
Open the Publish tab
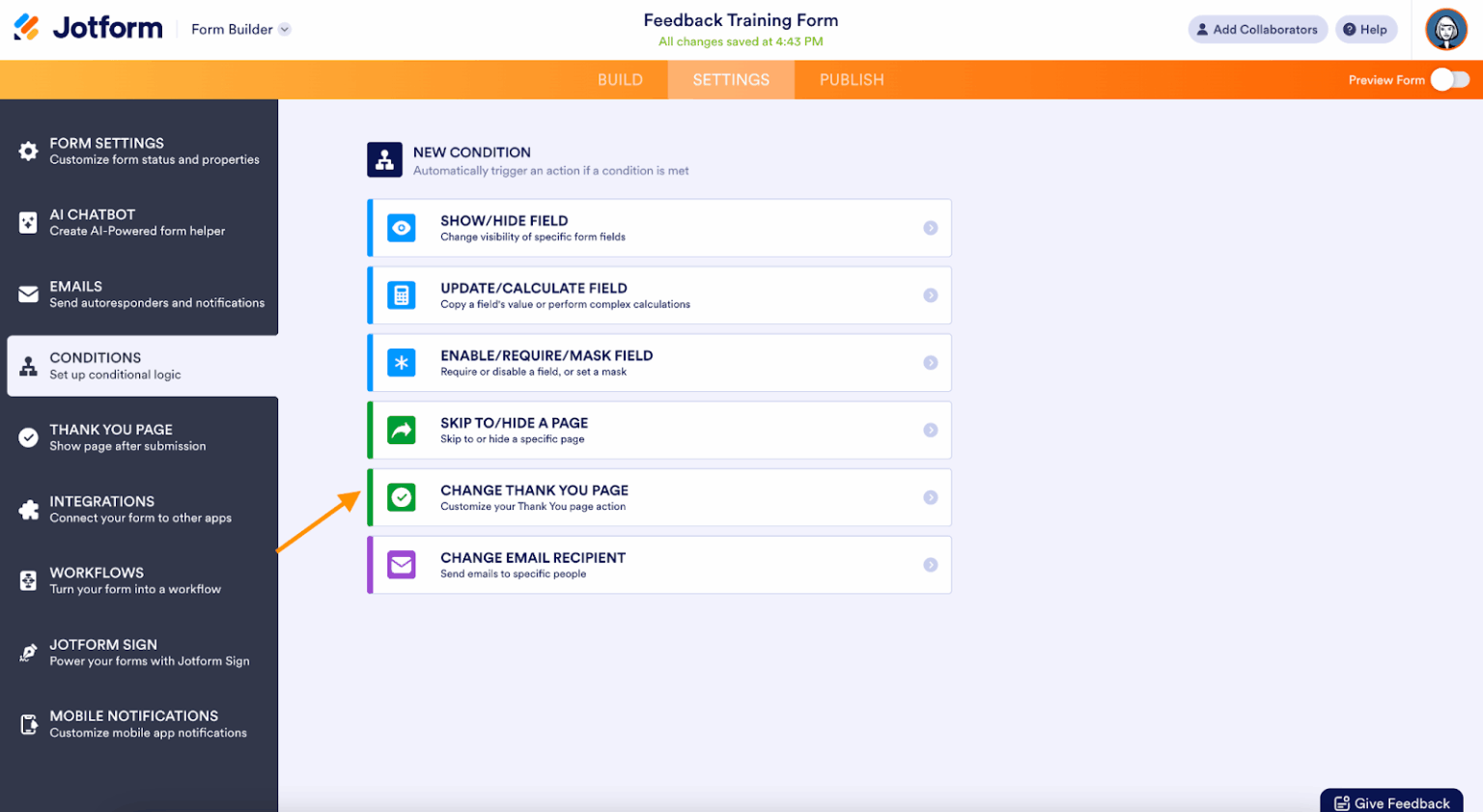[851, 79]
